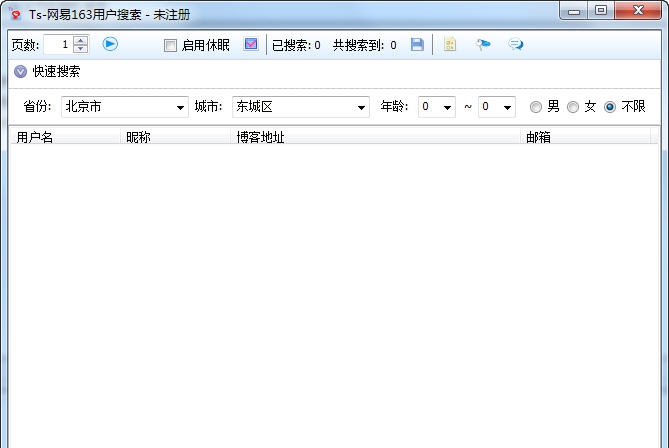The image size is (669, 448).
Task: Sort by the 昵称 column header
Action: [175, 137]
